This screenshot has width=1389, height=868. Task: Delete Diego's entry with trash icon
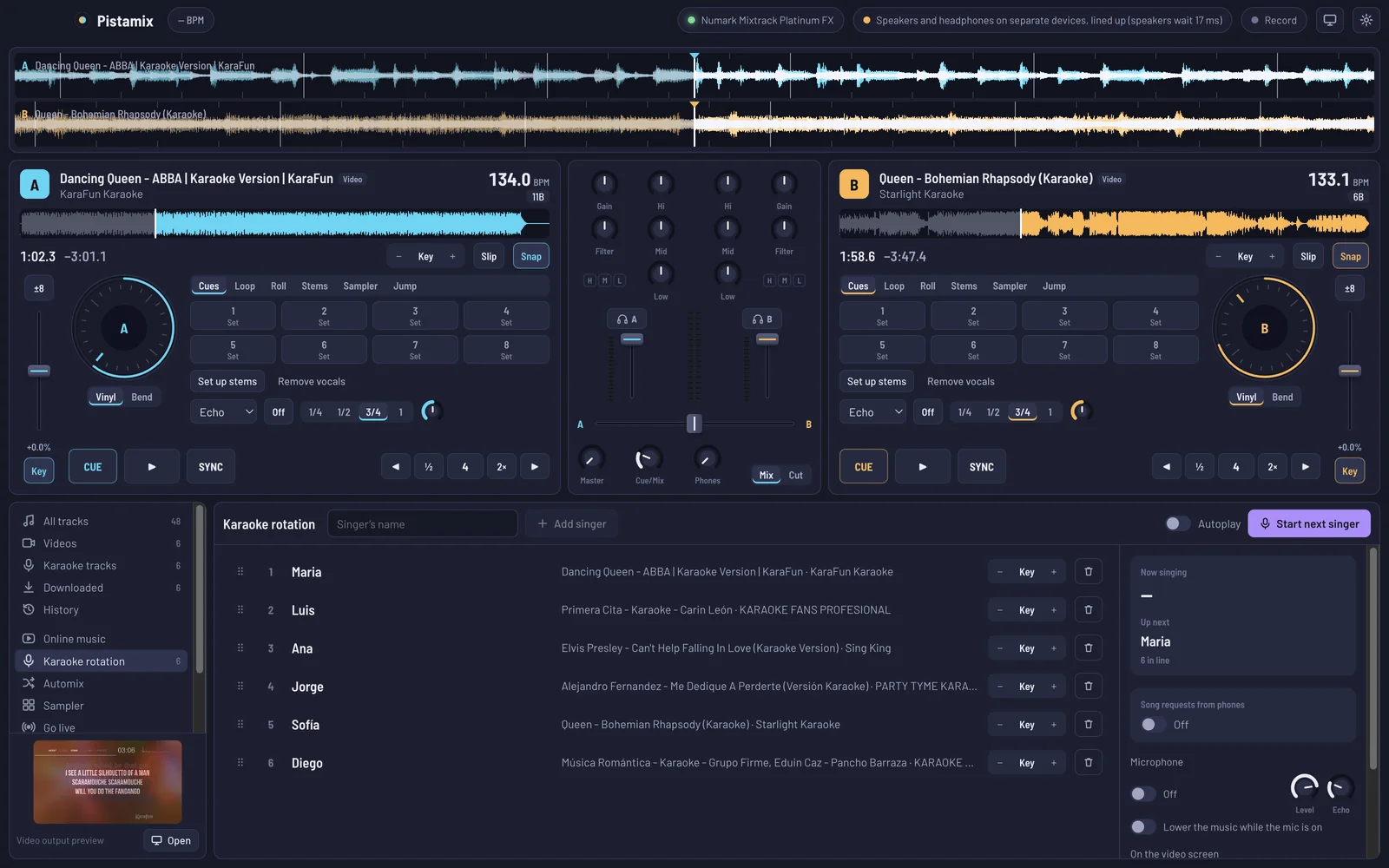pos(1089,763)
